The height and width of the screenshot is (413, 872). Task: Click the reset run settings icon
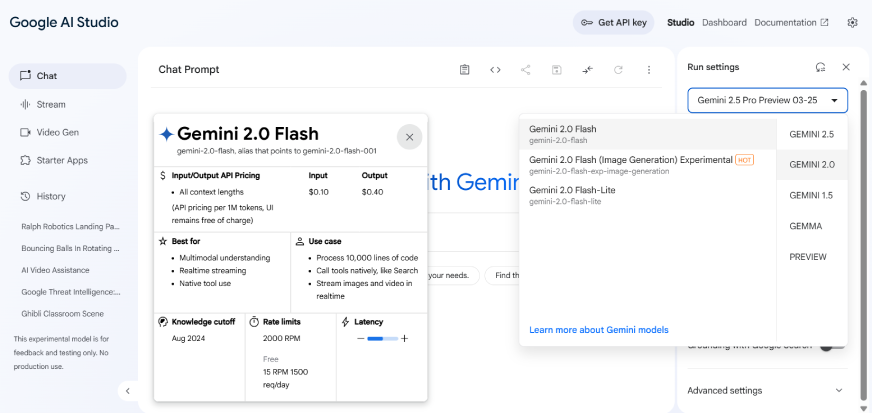[820, 67]
